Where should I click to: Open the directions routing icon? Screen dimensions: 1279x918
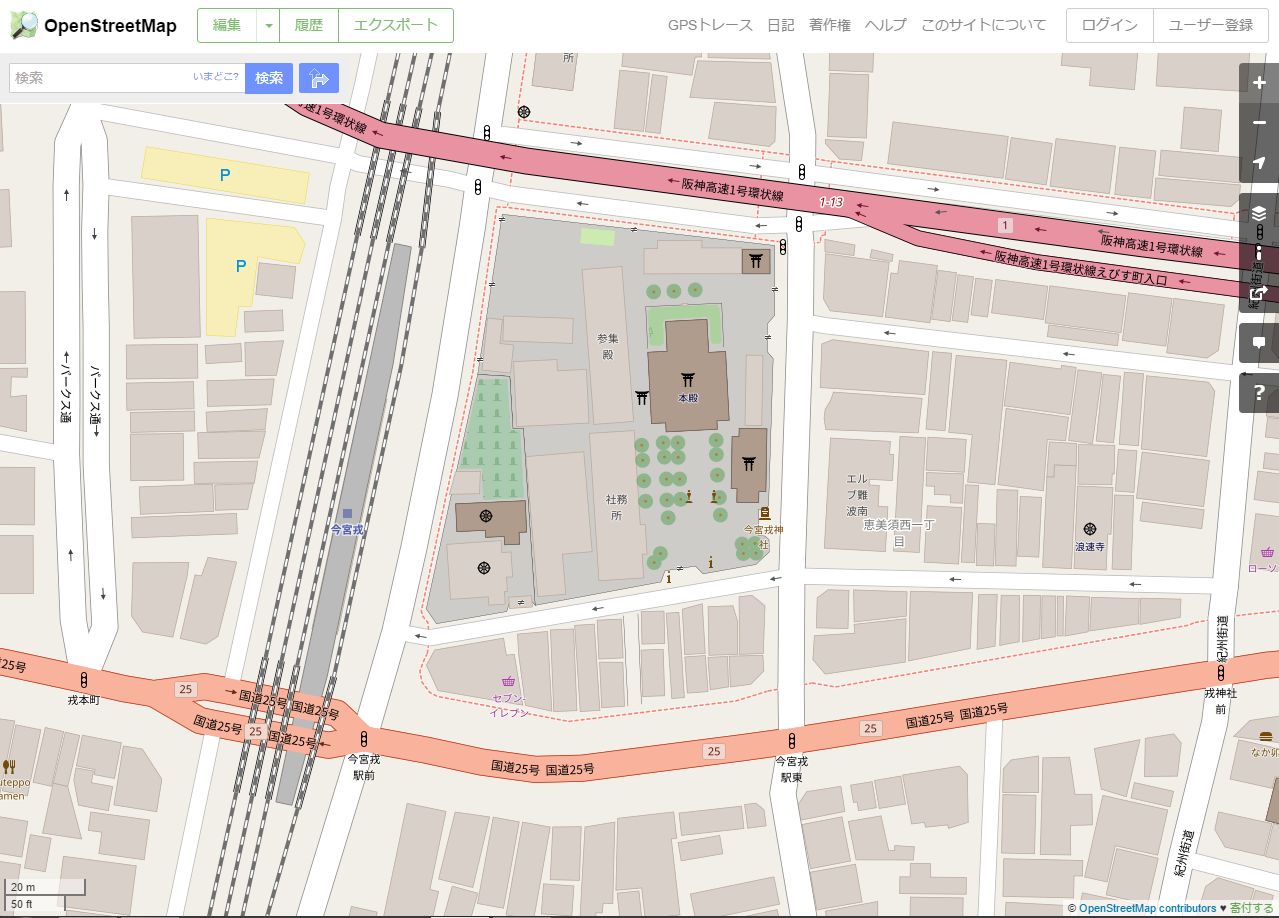click(319, 78)
